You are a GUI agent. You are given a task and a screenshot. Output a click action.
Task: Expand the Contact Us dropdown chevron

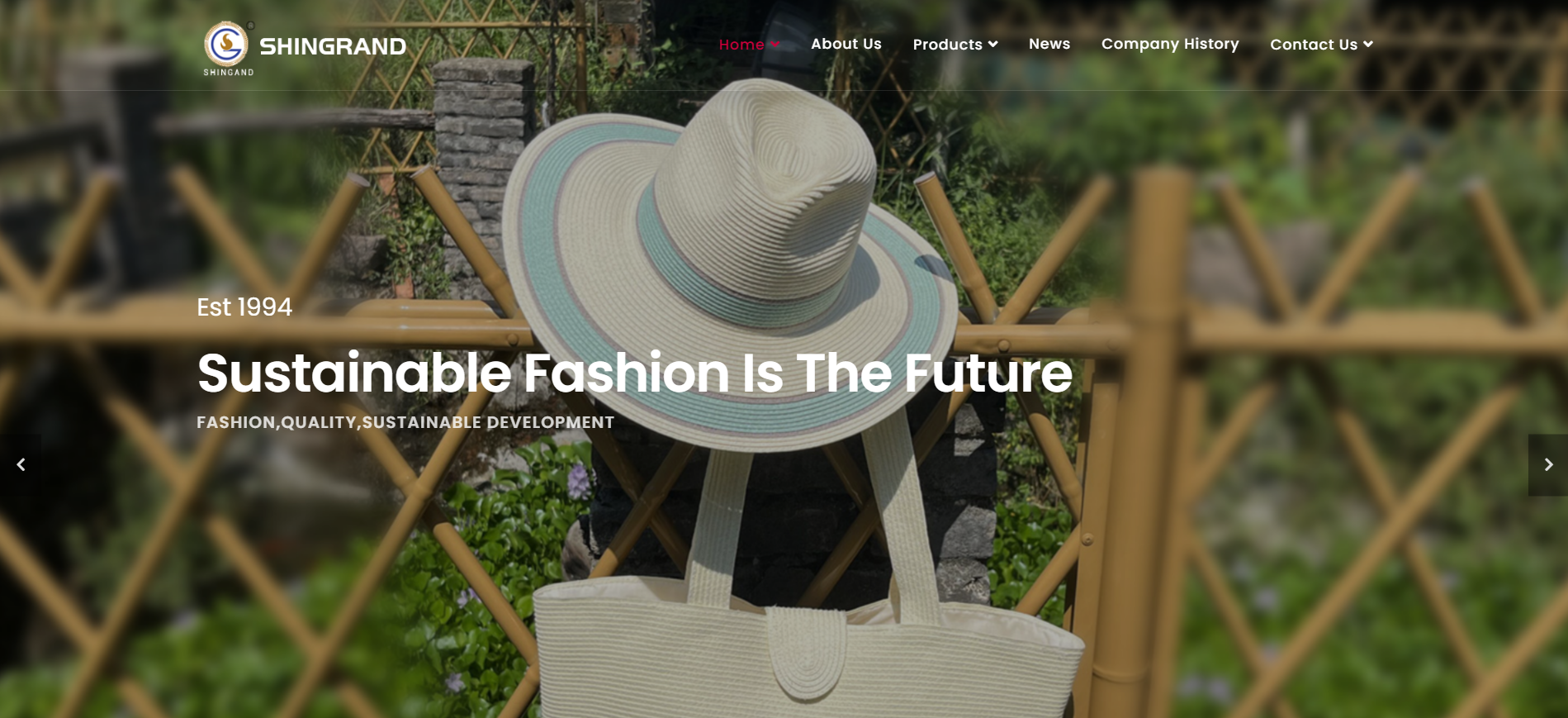tap(1367, 45)
